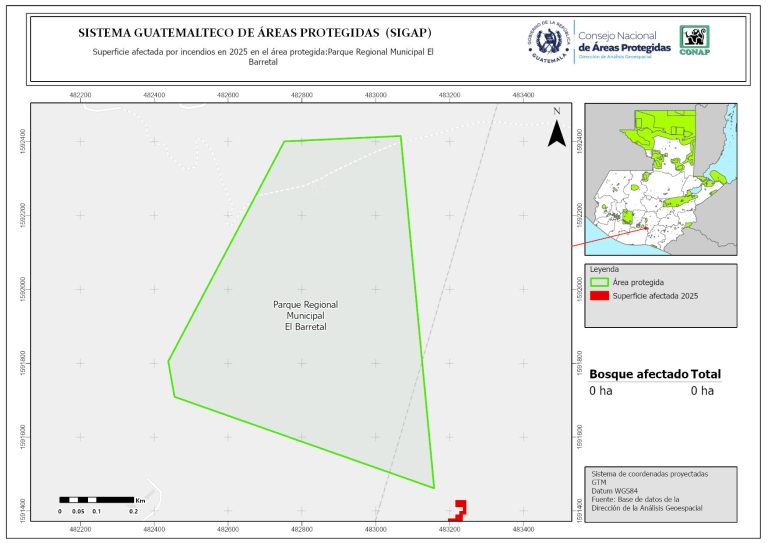Click the Leyenda label in legend box
This screenshot has width=768, height=543.
pyautogui.click(x=605, y=269)
